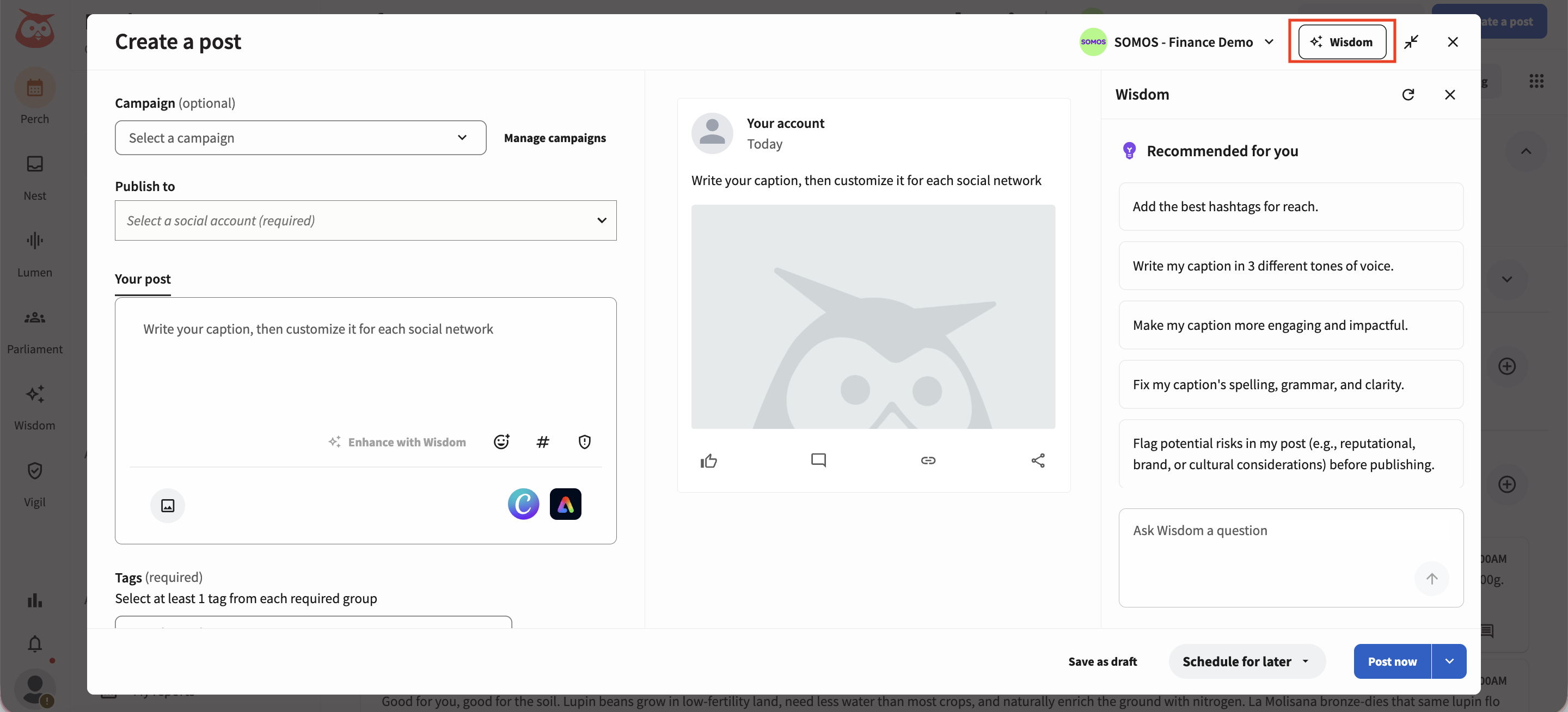Click the comment icon in preview
1568x712 pixels.
tap(818, 461)
